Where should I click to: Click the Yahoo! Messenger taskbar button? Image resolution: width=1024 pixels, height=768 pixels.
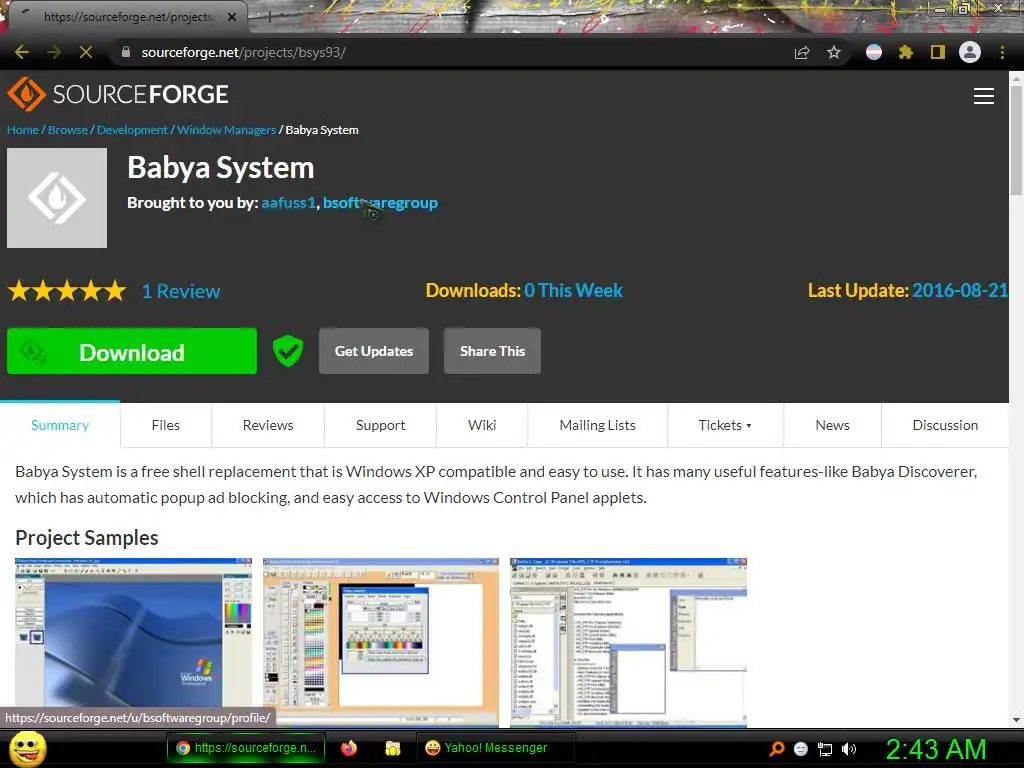click(x=496, y=748)
